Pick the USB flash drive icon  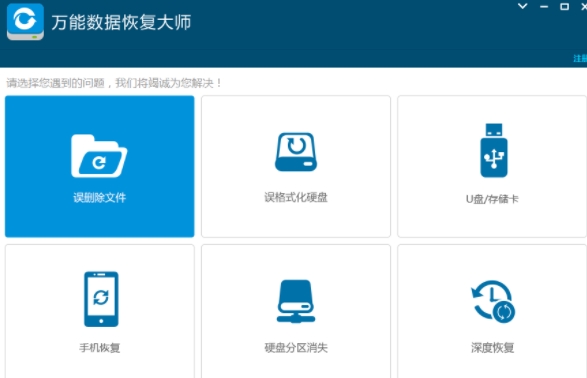pos(494,150)
